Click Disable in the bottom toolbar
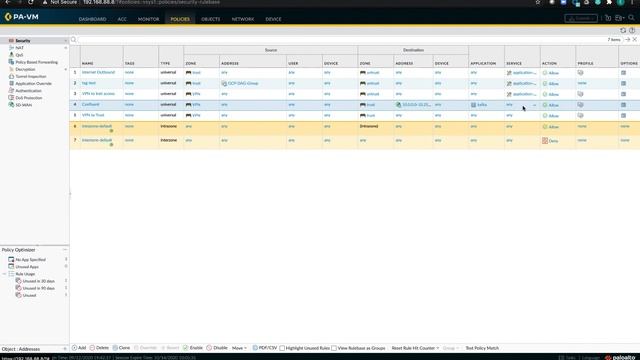This screenshot has width=640, height=360. click(x=217, y=348)
